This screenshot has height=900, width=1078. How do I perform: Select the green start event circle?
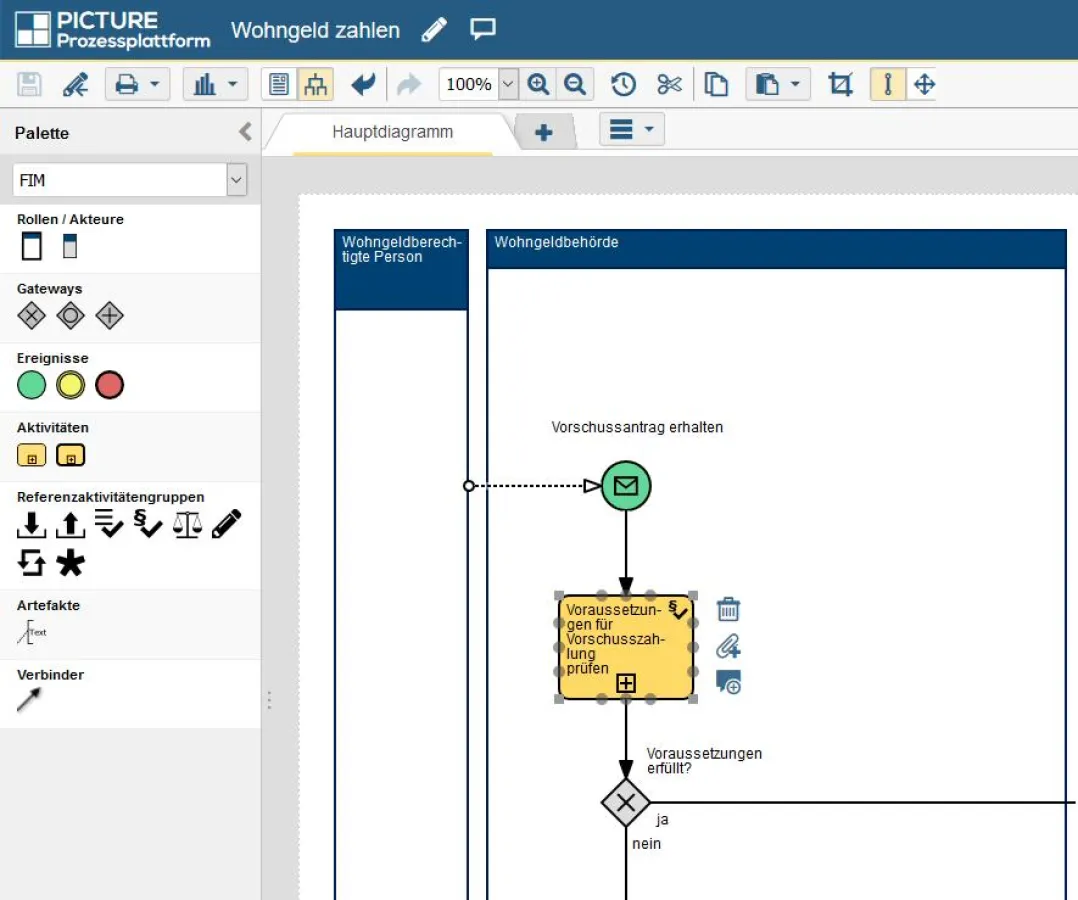[32, 385]
